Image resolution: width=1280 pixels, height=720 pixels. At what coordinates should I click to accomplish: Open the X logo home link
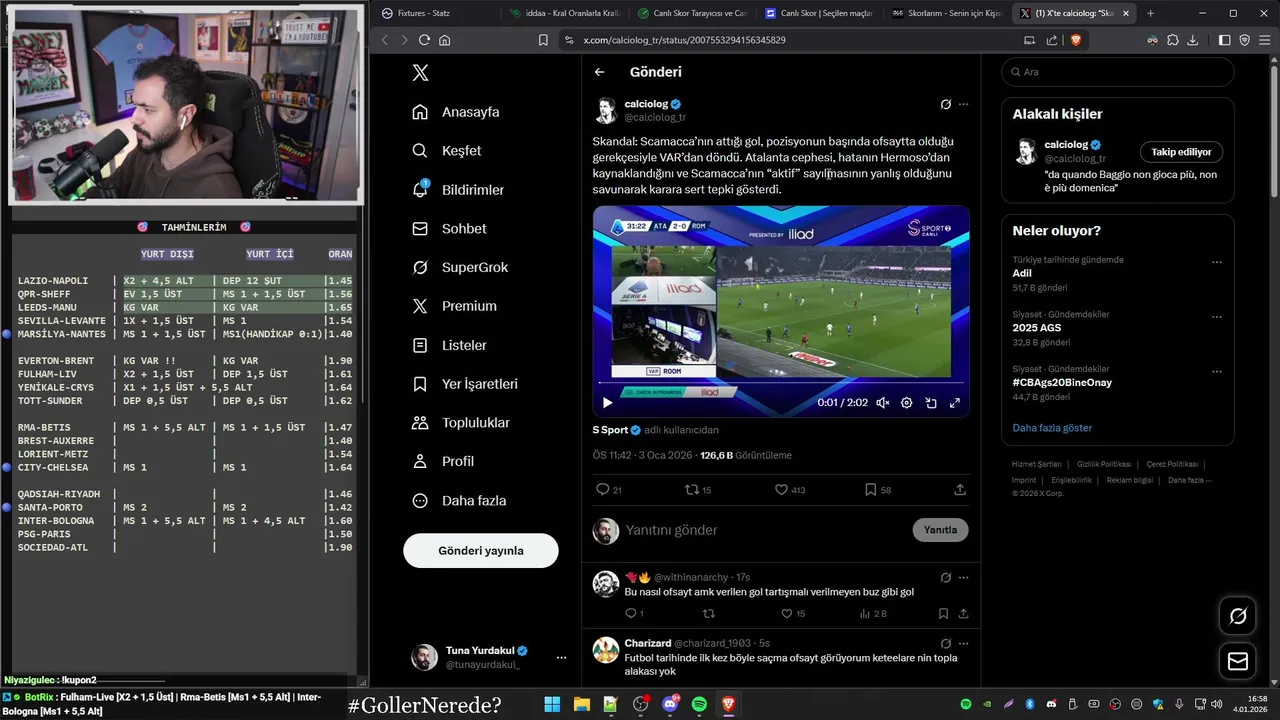421,73
